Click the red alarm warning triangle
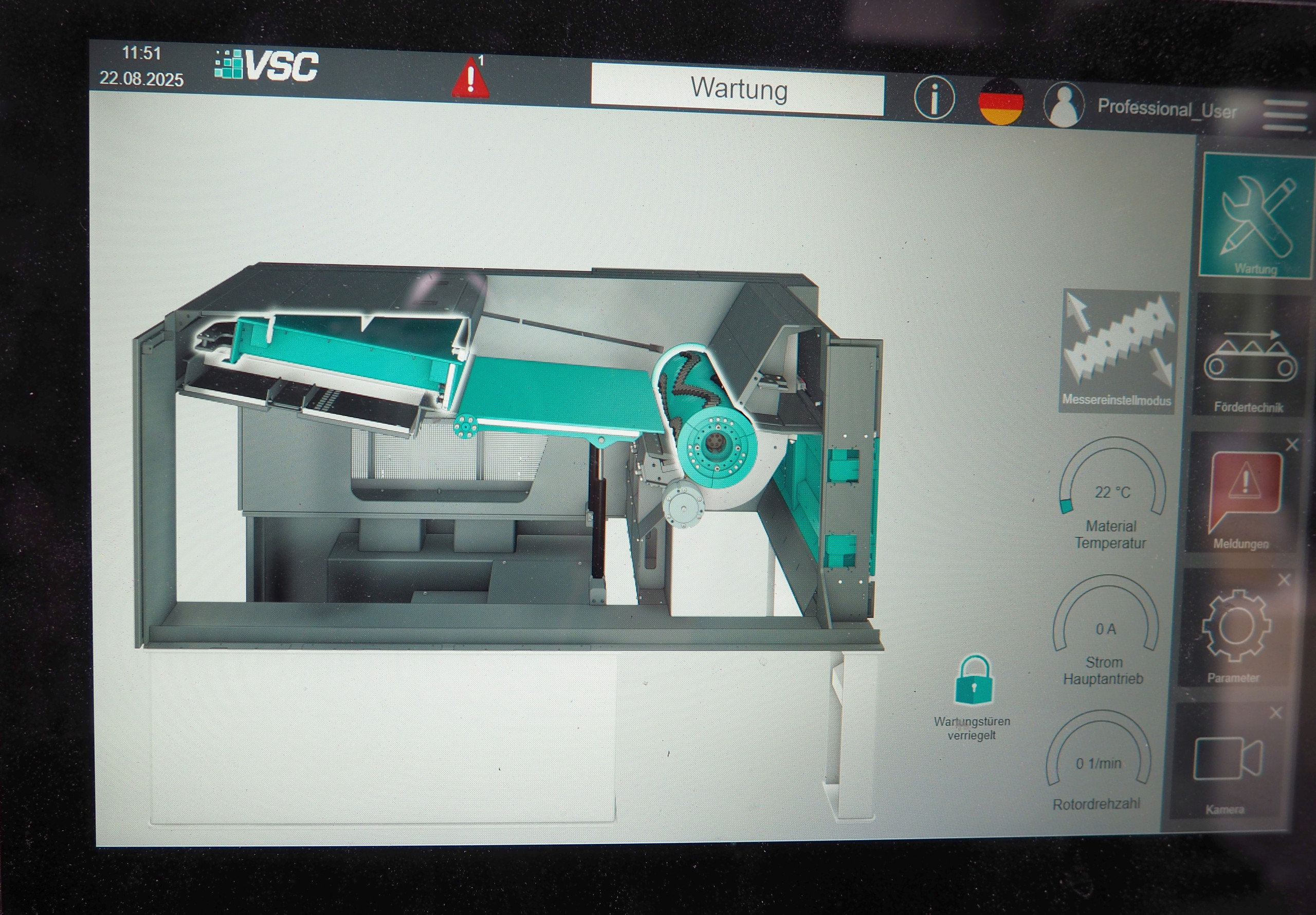 click(x=470, y=79)
